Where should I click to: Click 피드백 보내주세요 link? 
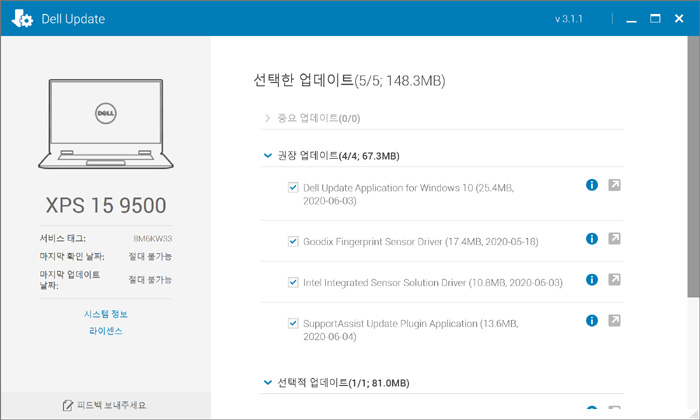(x=112, y=405)
